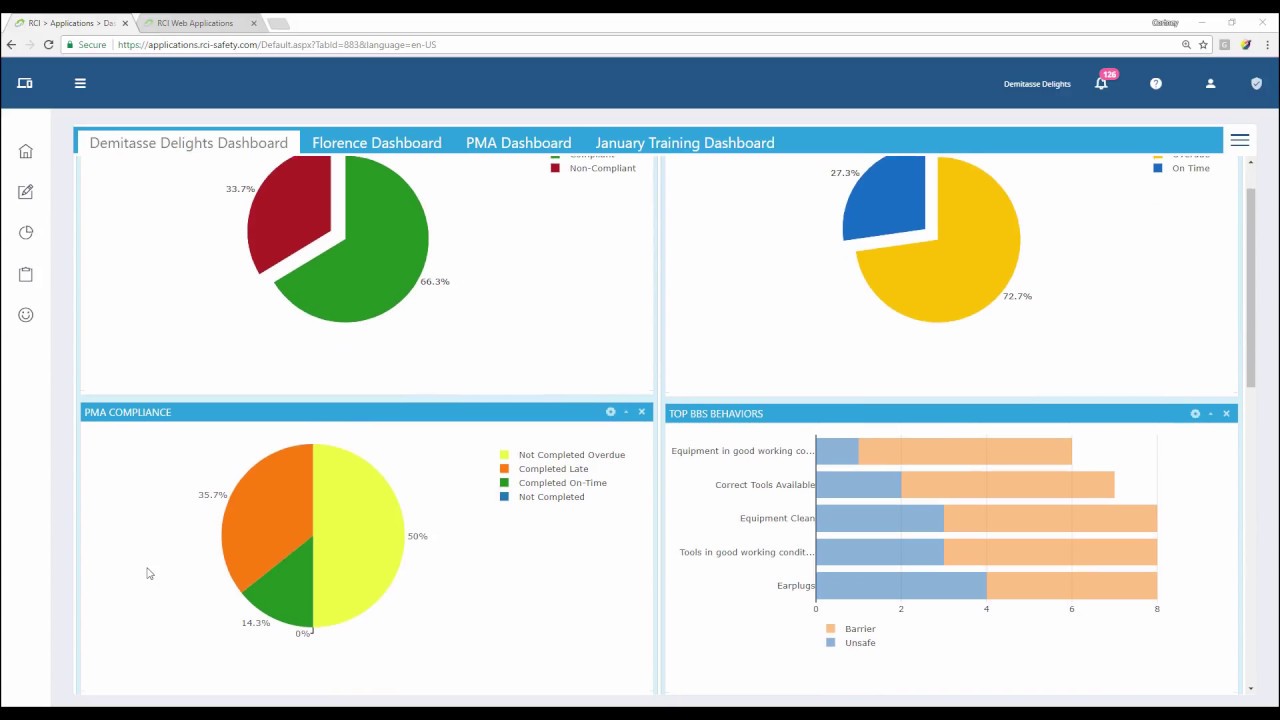The width and height of the screenshot is (1280, 720).
Task: Open the edit form icon in sidebar
Action: point(26,192)
